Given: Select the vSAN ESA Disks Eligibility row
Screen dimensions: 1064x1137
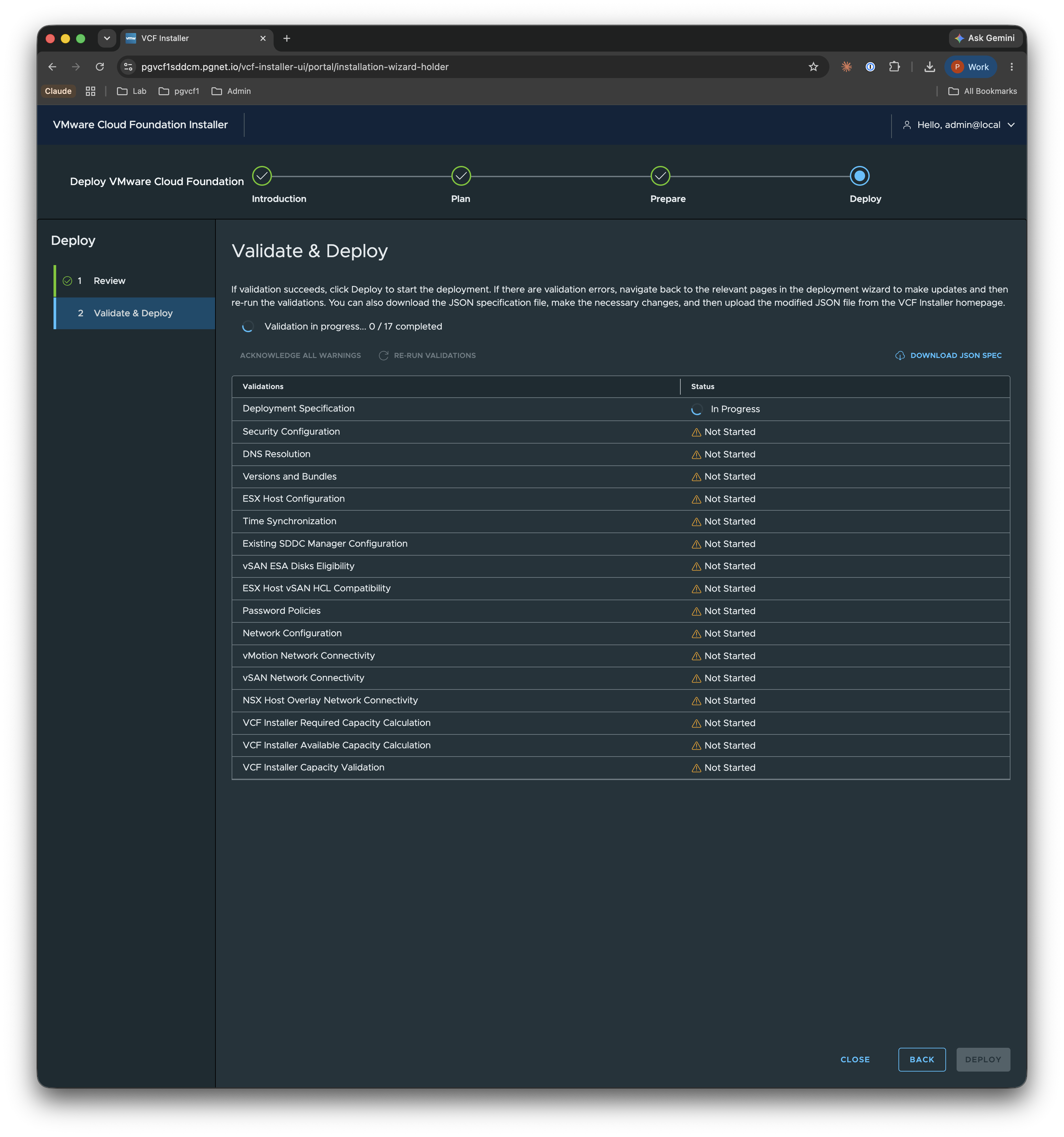Looking at the screenshot, I should tap(620, 566).
